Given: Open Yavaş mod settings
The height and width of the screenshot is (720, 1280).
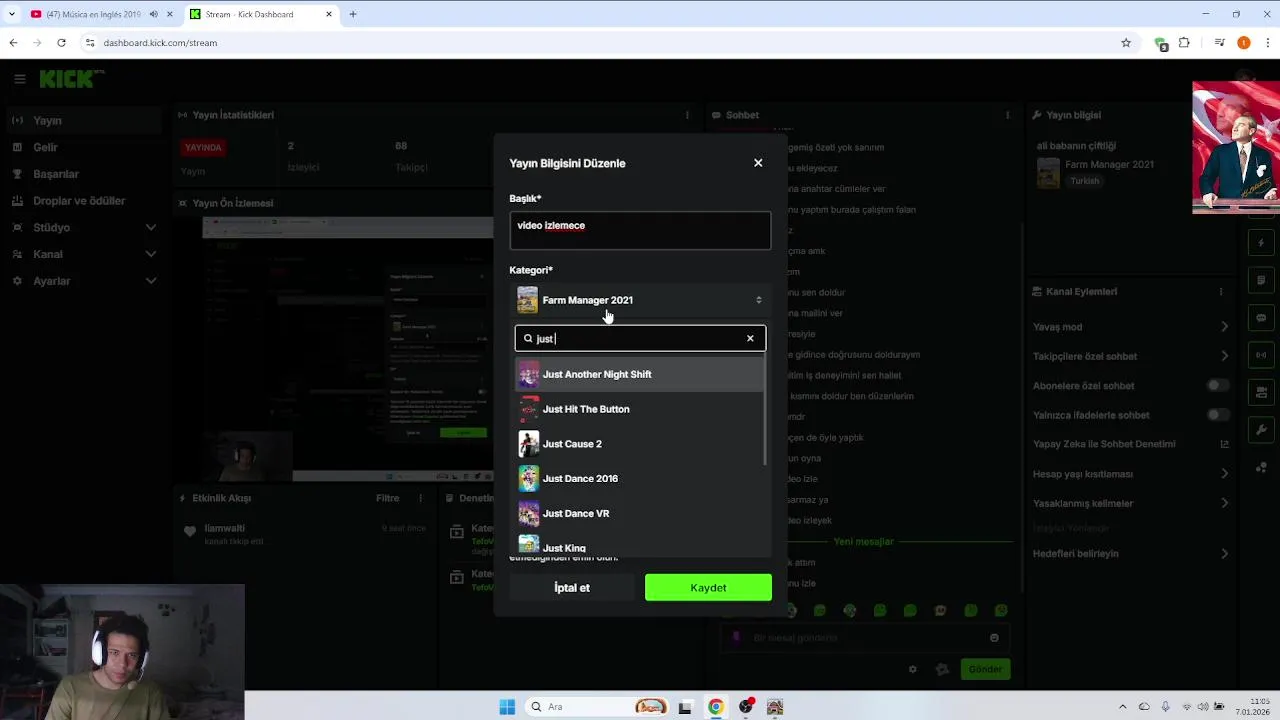Looking at the screenshot, I should (1131, 327).
